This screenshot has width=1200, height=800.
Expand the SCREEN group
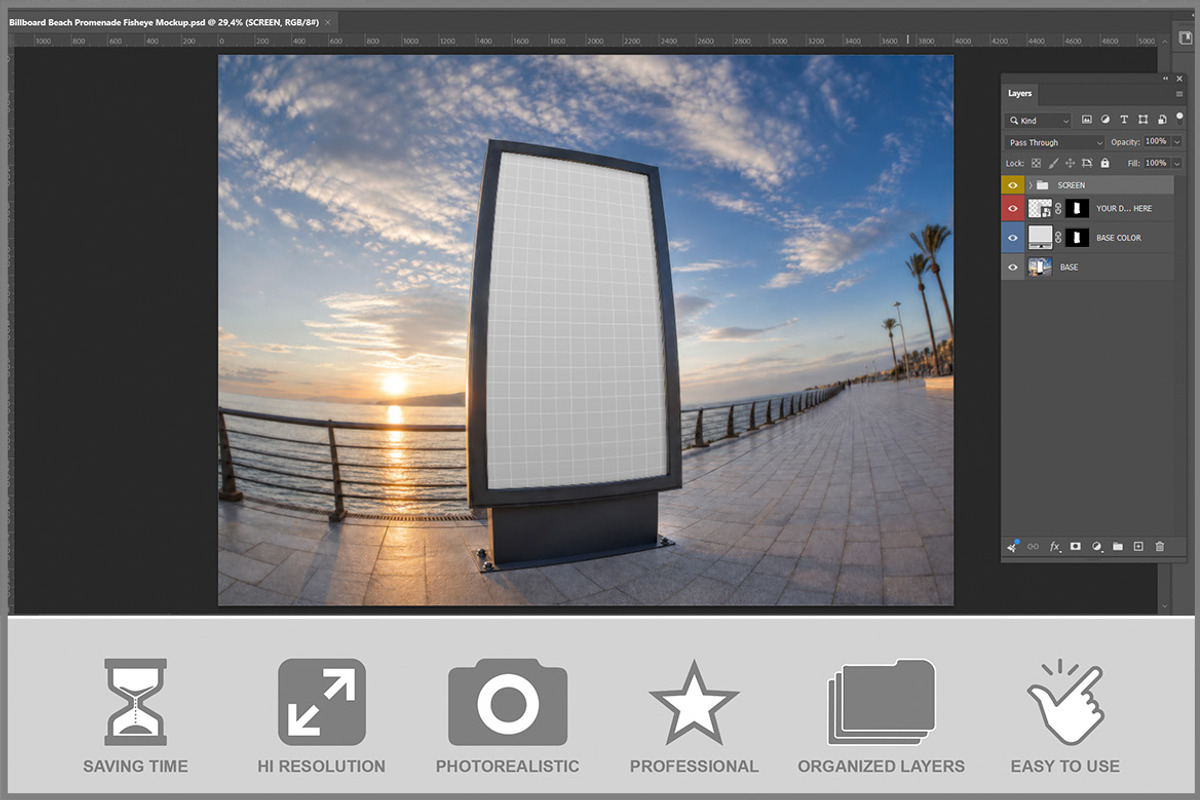pyautogui.click(x=1031, y=185)
